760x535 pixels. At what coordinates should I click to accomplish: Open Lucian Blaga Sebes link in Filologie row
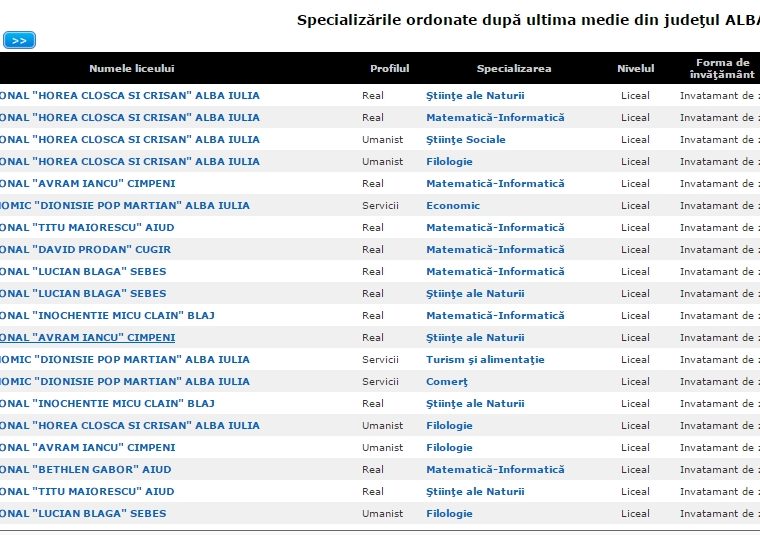point(83,514)
